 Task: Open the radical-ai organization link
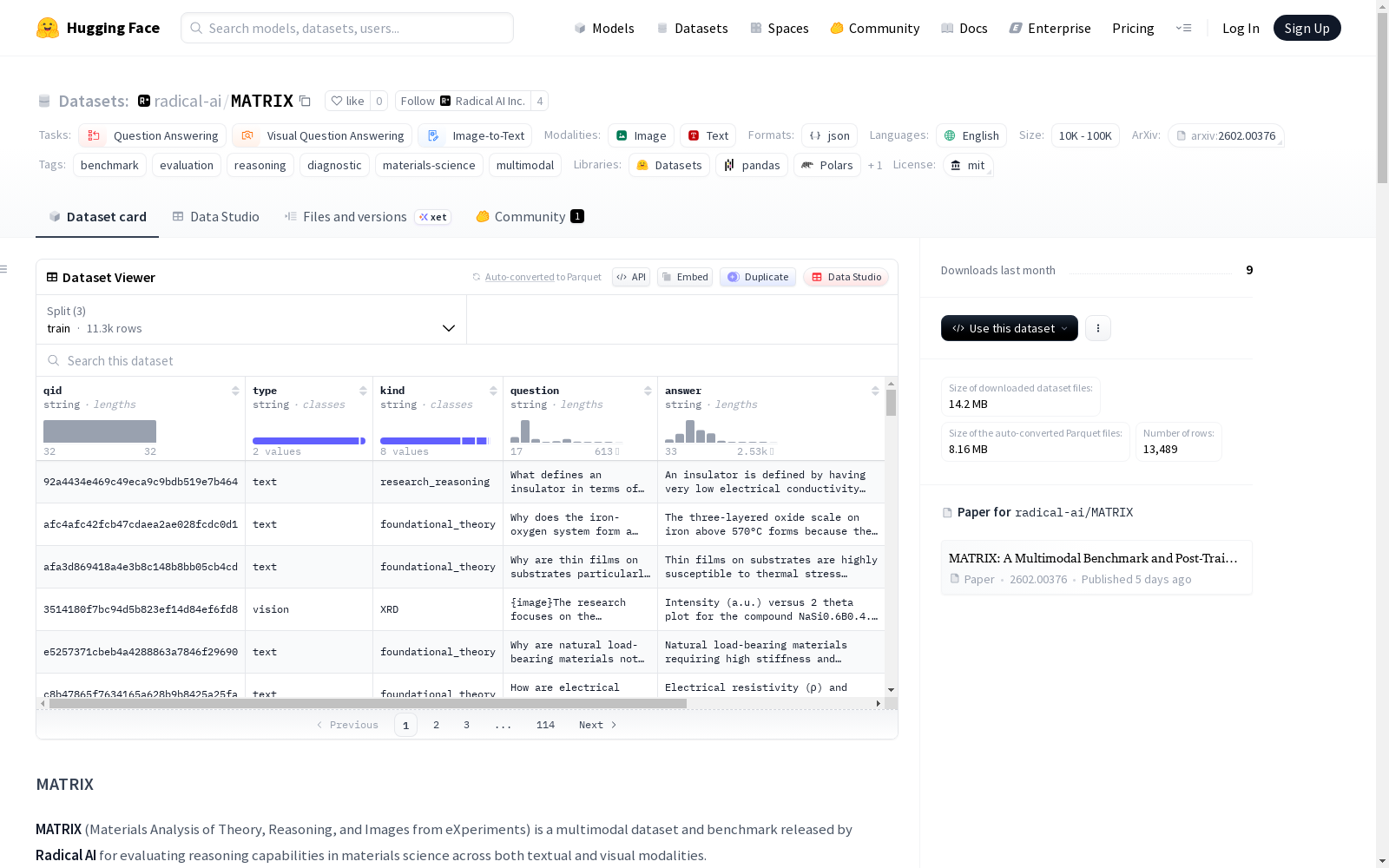188,101
